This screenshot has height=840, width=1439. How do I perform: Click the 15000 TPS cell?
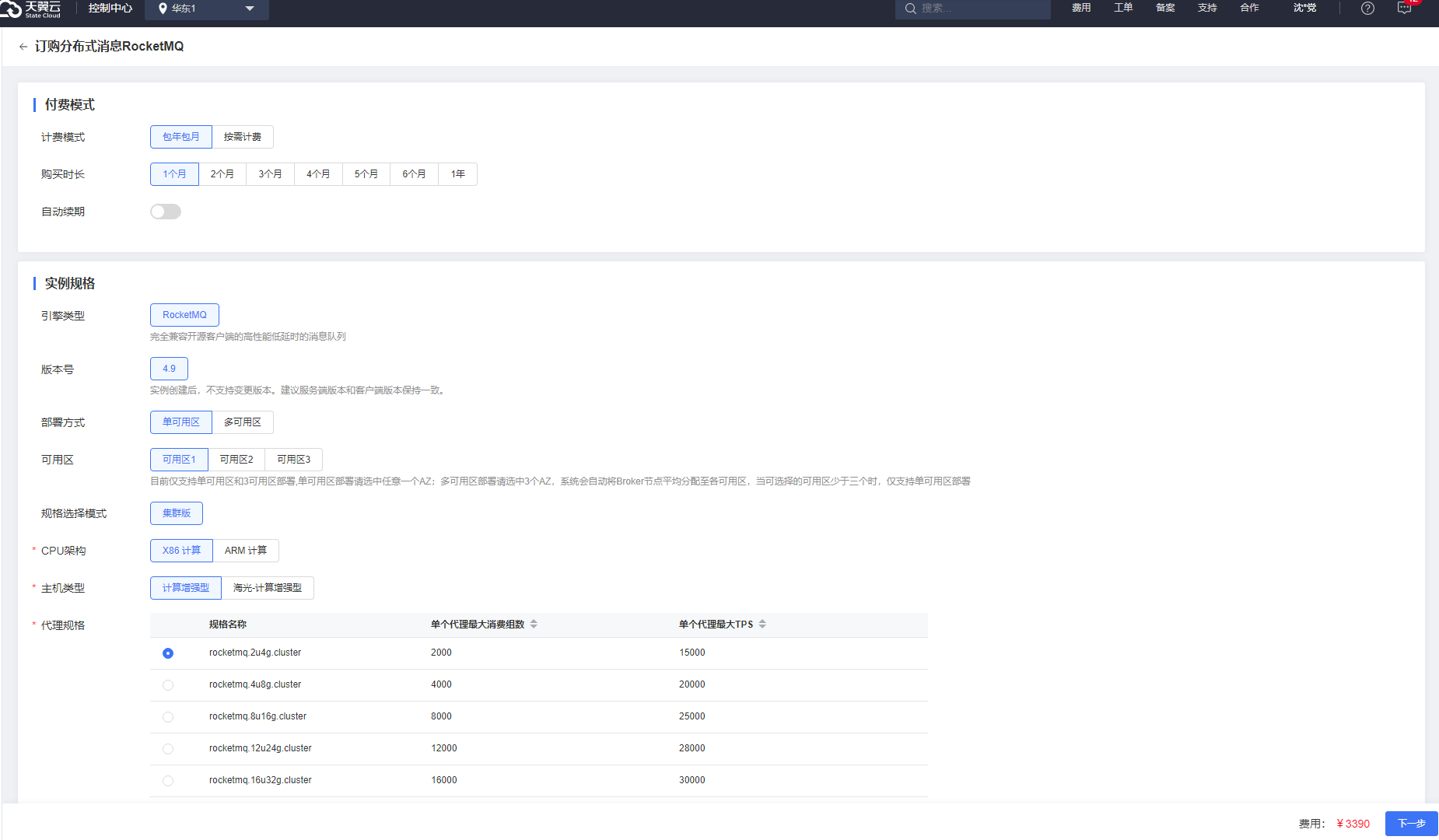692,653
